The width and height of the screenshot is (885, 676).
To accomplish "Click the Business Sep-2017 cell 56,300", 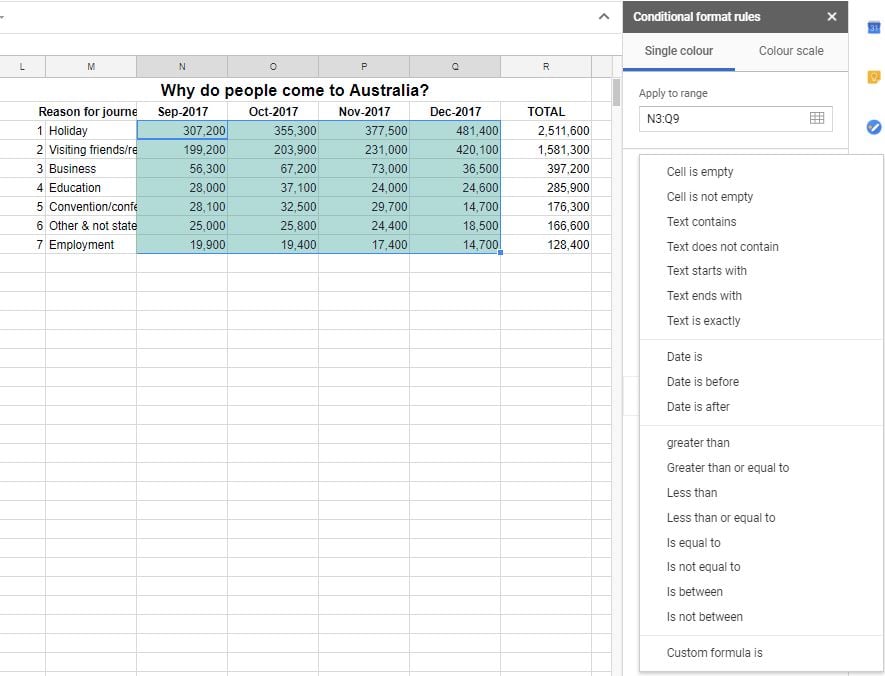I will pos(182,169).
